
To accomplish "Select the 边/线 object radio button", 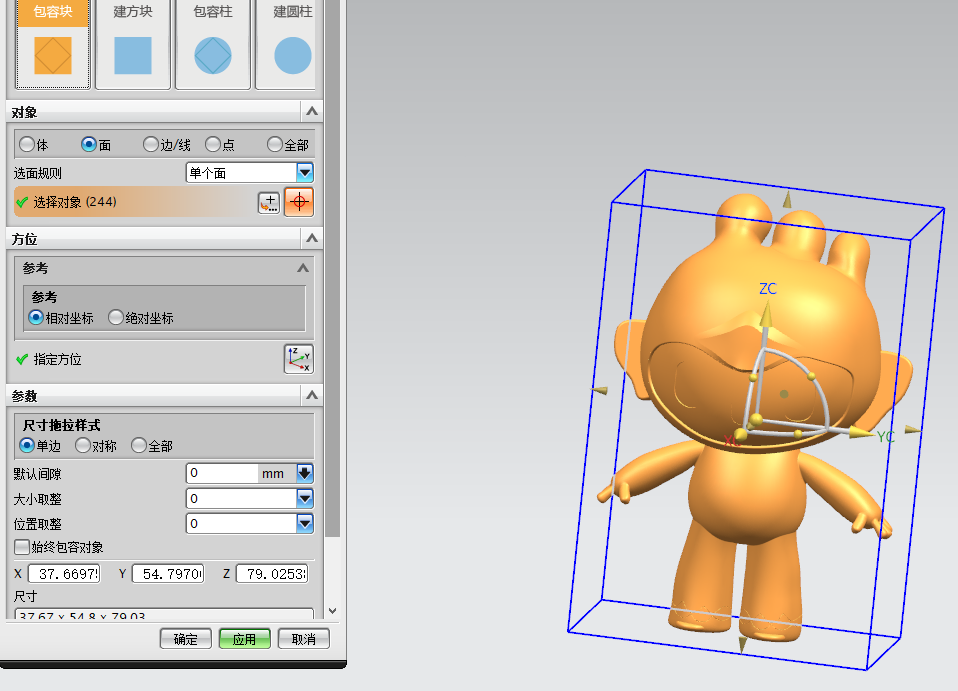I will tap(151, 145).
